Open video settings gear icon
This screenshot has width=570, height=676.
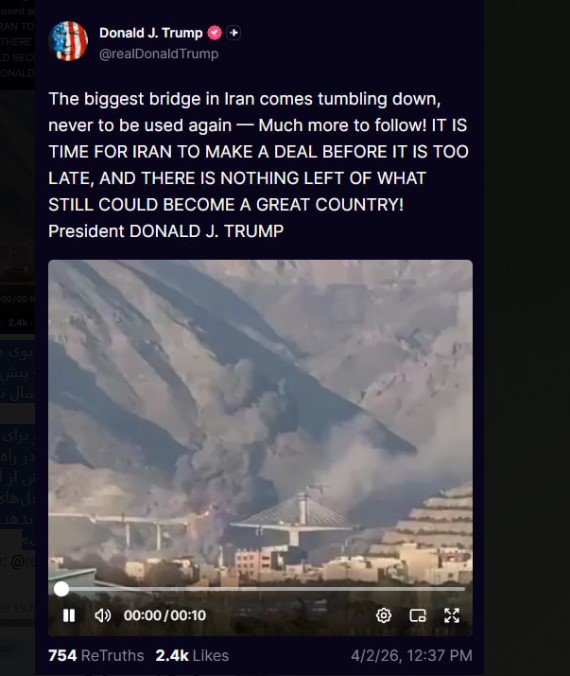coord(384,615)
